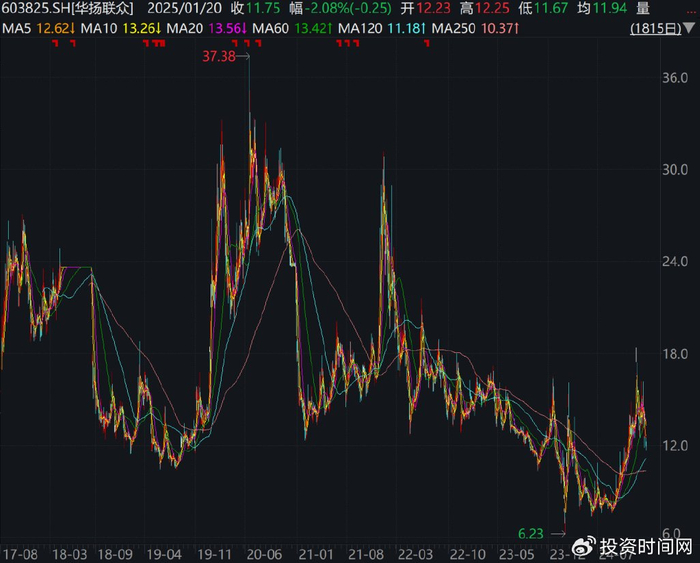Image resolution: width=700 pixels, height=563 pixels.
Task: Click the 30.0 price axis label
Action: [x=675, y=170]
